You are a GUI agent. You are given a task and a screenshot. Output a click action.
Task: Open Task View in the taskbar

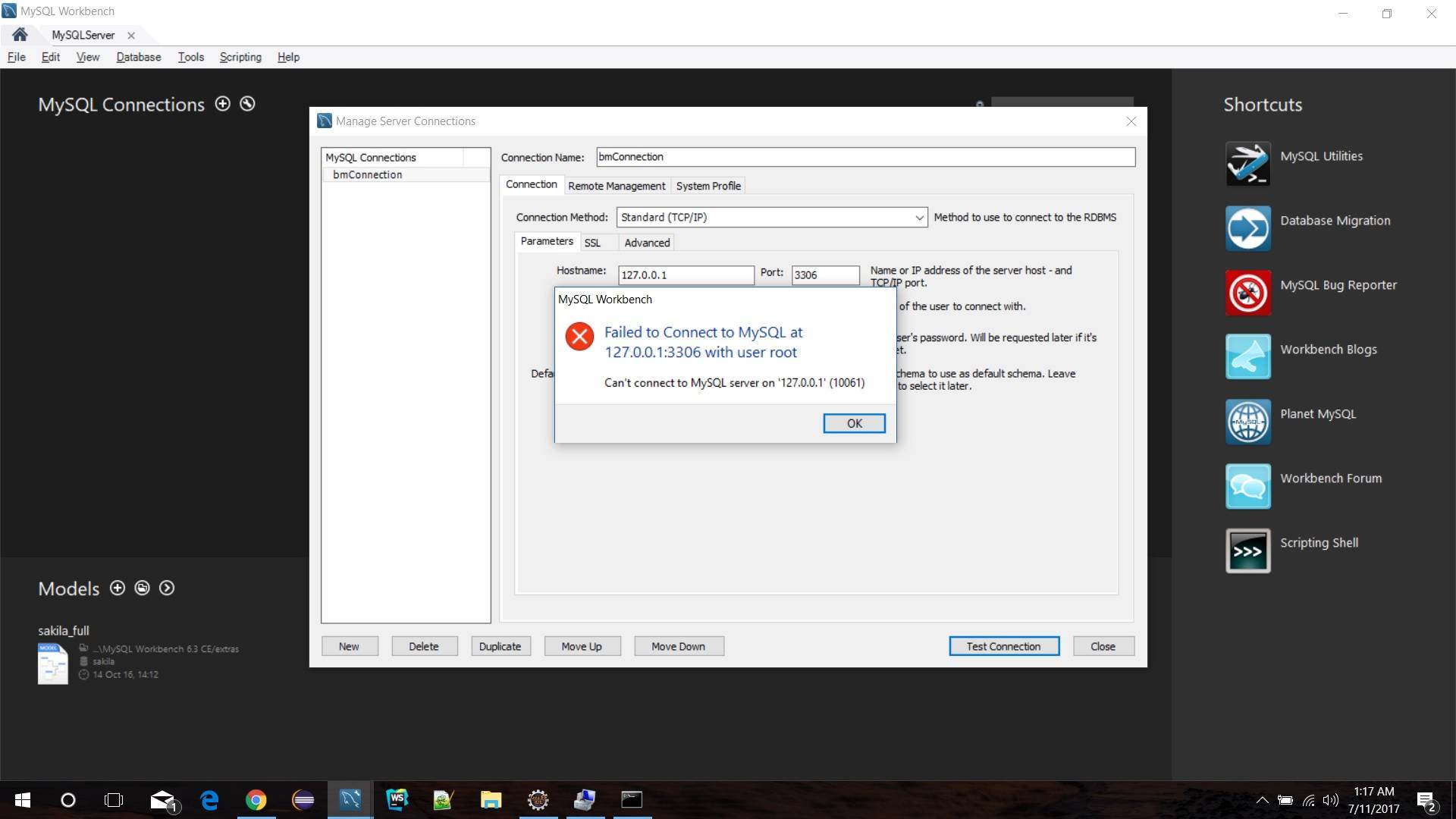[114, 800]
